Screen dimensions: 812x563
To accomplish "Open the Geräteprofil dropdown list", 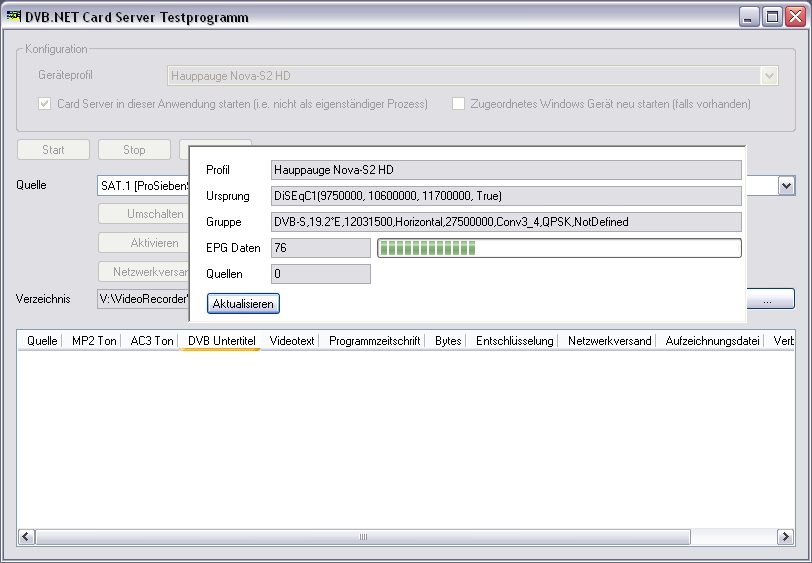I will coord(769,75).
